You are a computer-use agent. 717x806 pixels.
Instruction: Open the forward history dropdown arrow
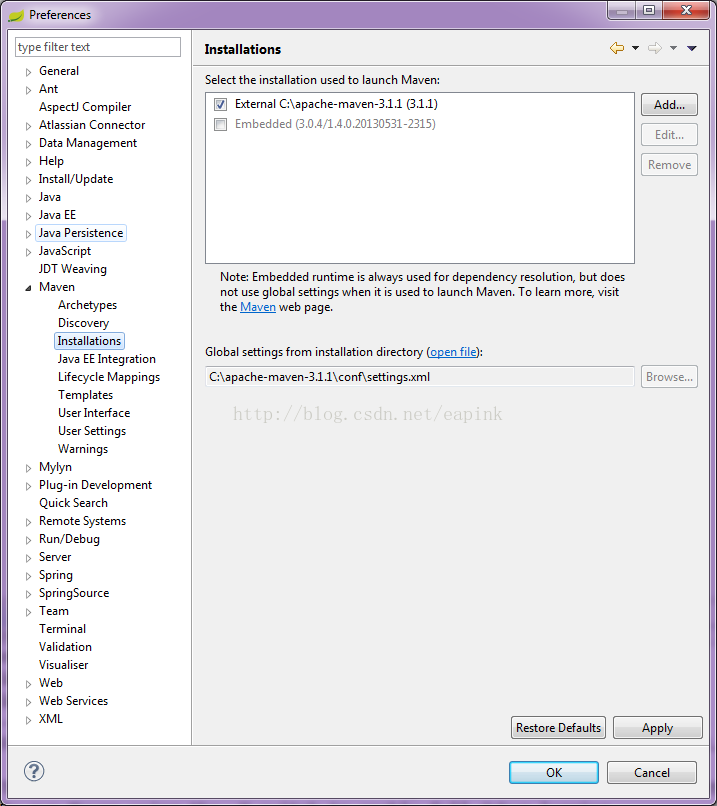tap(673, 48)
